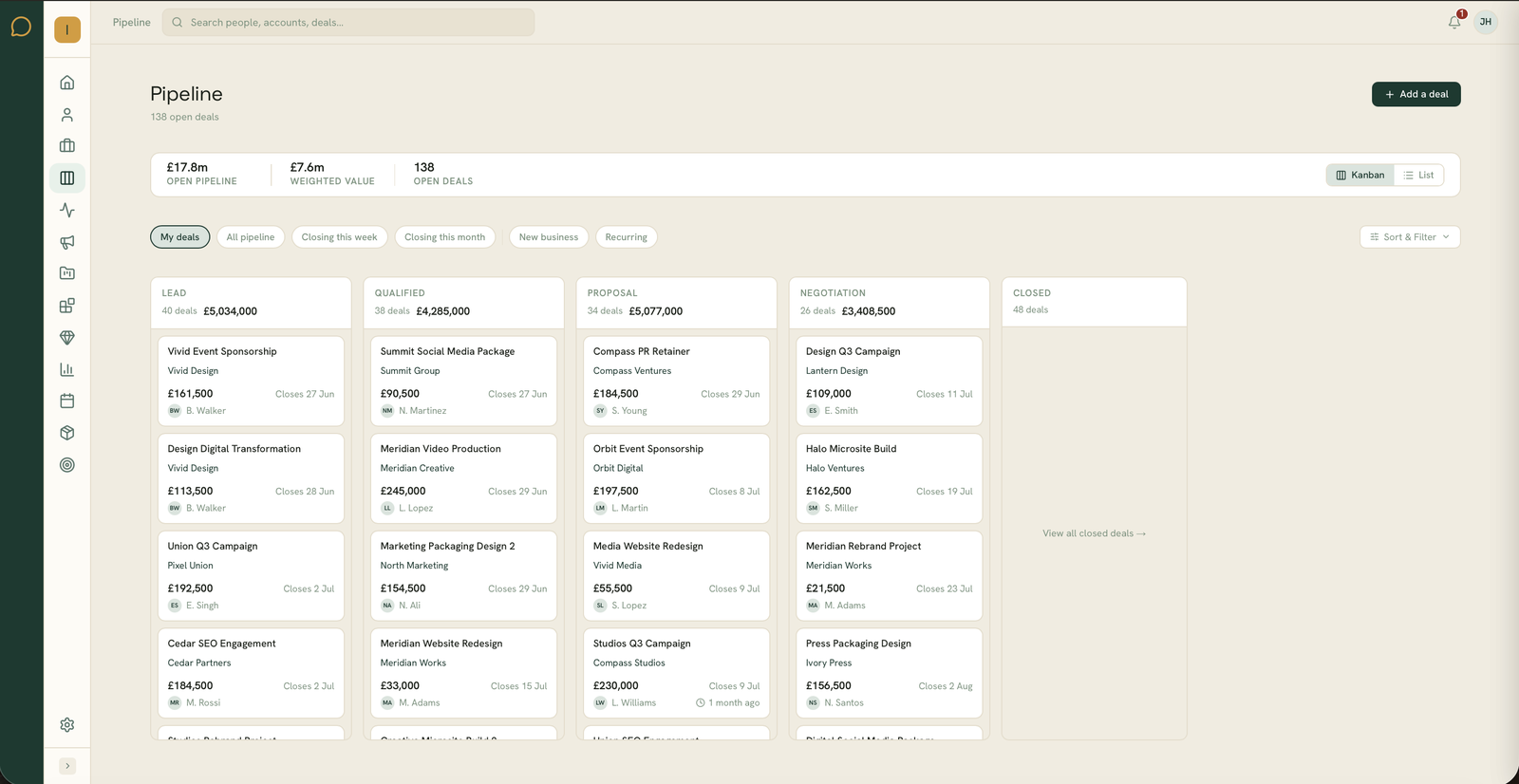
Task: Click the Add a deal button
Action: [x=1416, y=94]
